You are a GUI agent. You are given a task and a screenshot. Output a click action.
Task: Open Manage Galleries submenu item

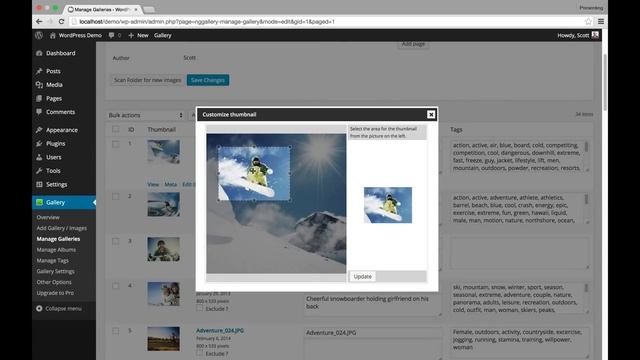tap(58, 239)
